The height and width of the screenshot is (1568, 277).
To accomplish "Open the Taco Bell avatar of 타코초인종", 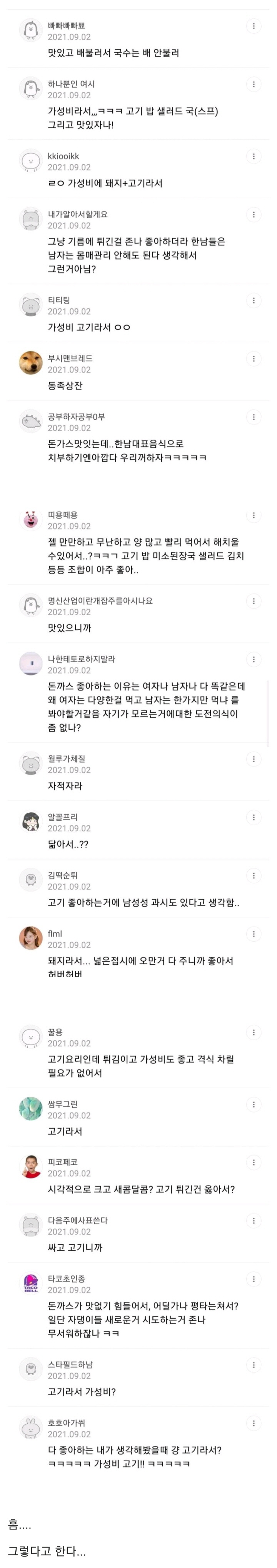I will [x=30, y=1284].
